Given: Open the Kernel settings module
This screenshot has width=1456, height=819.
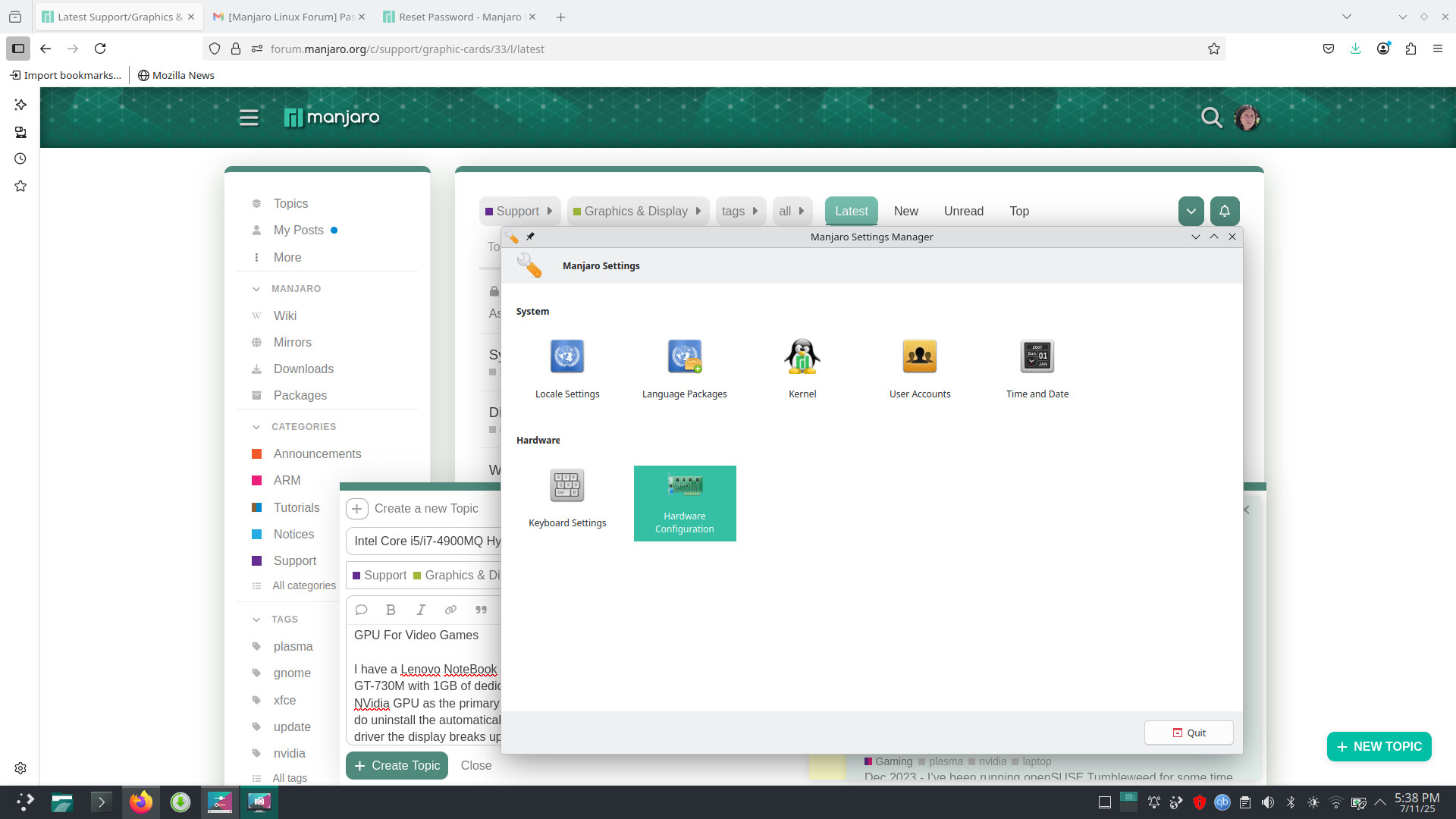Looking at the screenshot, I should coord(802,369).
